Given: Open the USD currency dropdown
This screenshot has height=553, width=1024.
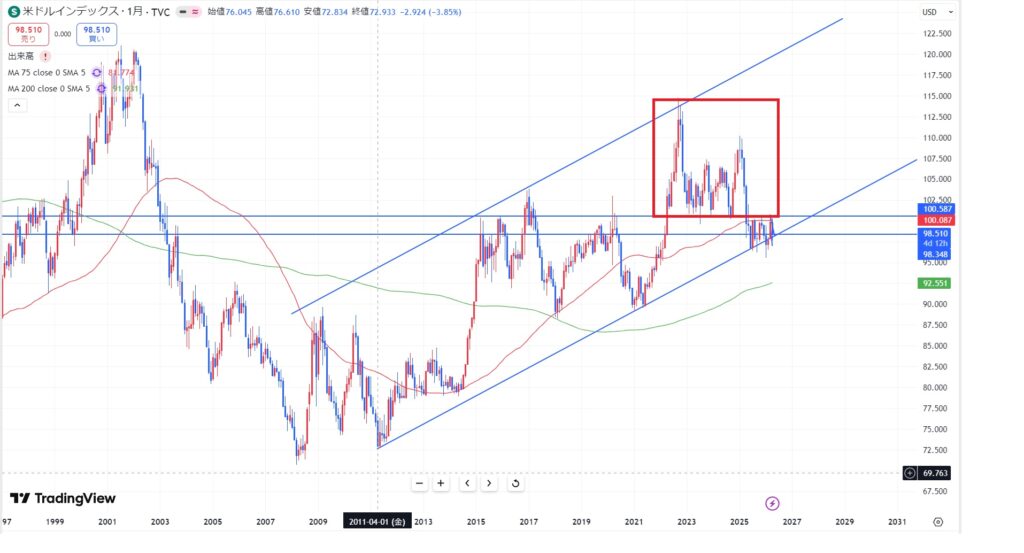Looking at the screenshot, I should (929, 12).
